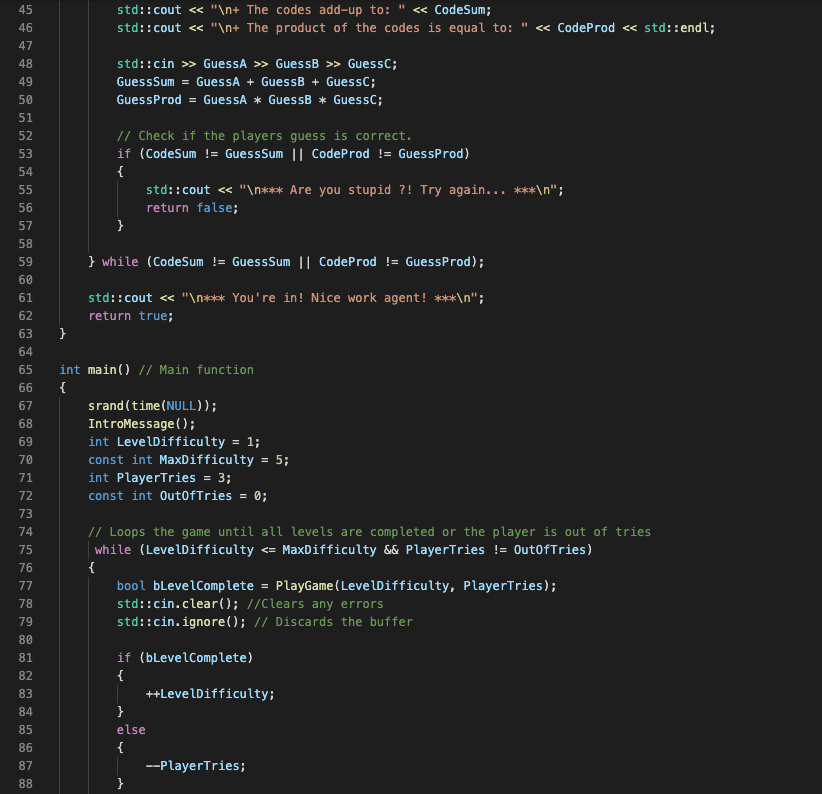Click std::endl at end of line 46
The width and height of the screenshot is (822, 794).
pyautogui.click(x=676, y=28)
